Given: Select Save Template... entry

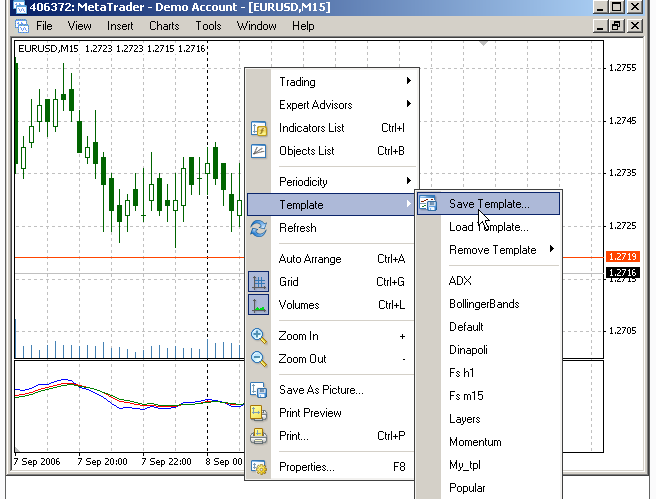Looking at the screenshot, I should point(488,204).
